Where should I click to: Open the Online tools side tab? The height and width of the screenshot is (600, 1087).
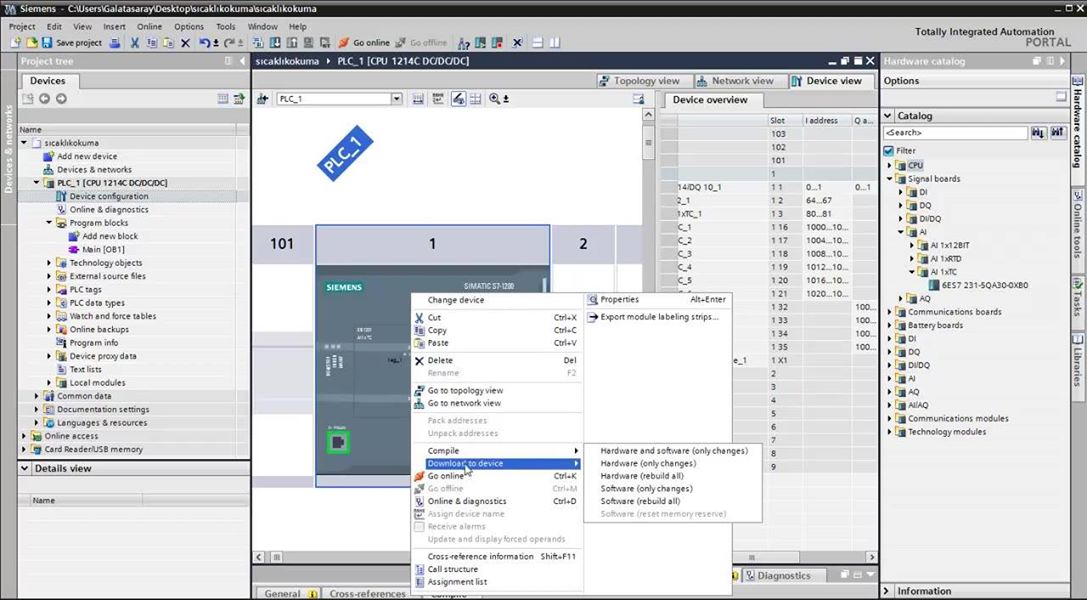1078,225
